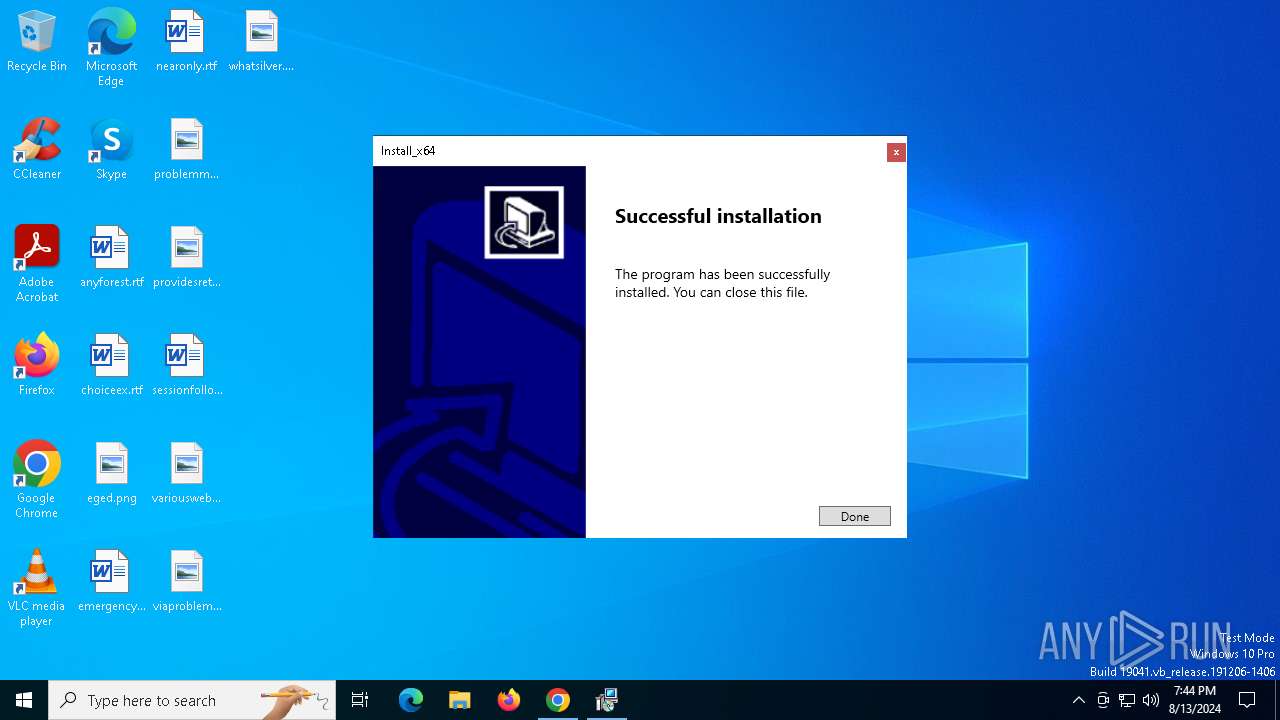Select the whatsilver image file
Screen dimensions: 1280x720
[261, 42]
